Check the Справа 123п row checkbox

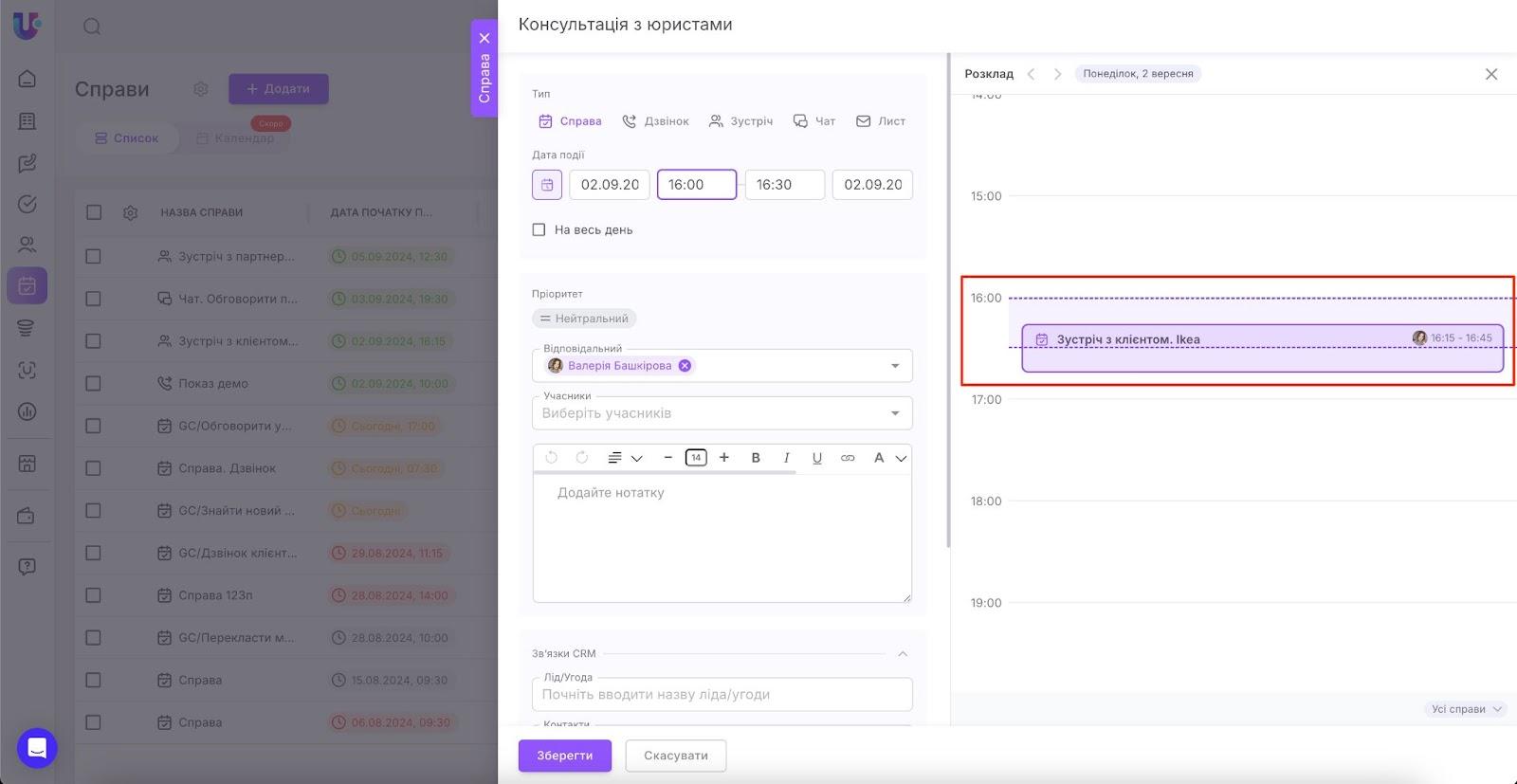point(93,595)
